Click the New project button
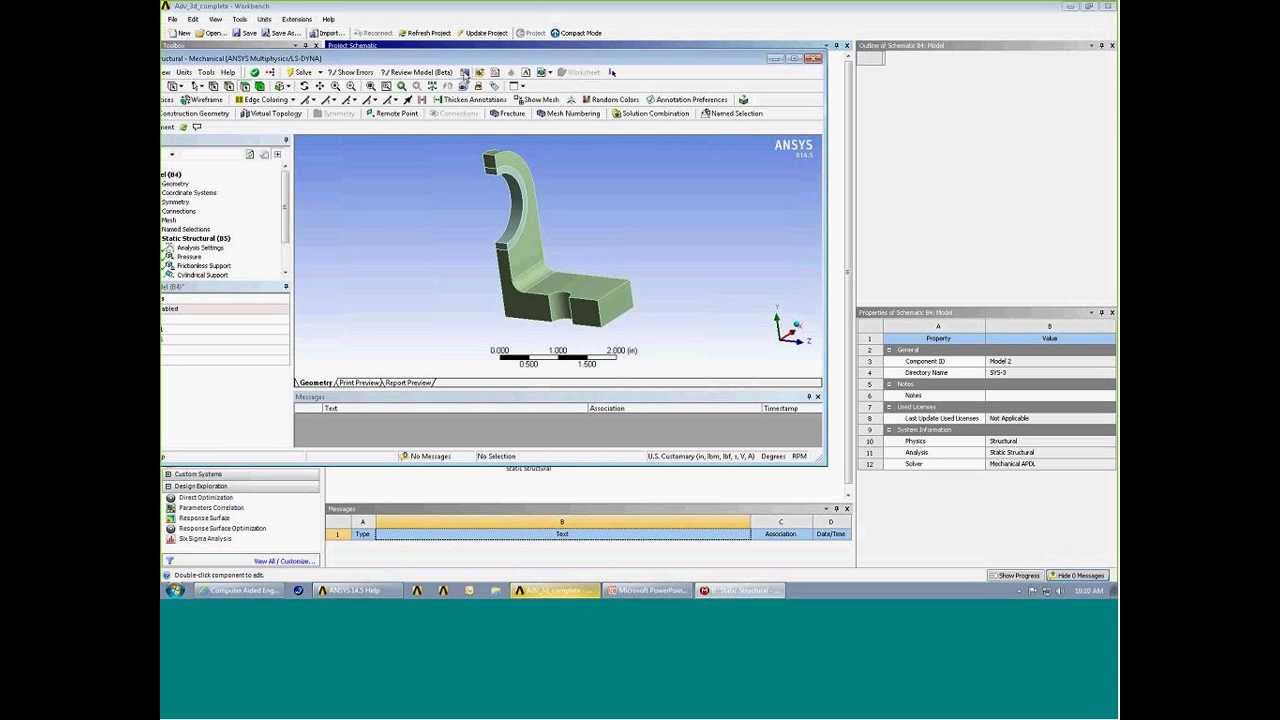 [x=179, y=33]
